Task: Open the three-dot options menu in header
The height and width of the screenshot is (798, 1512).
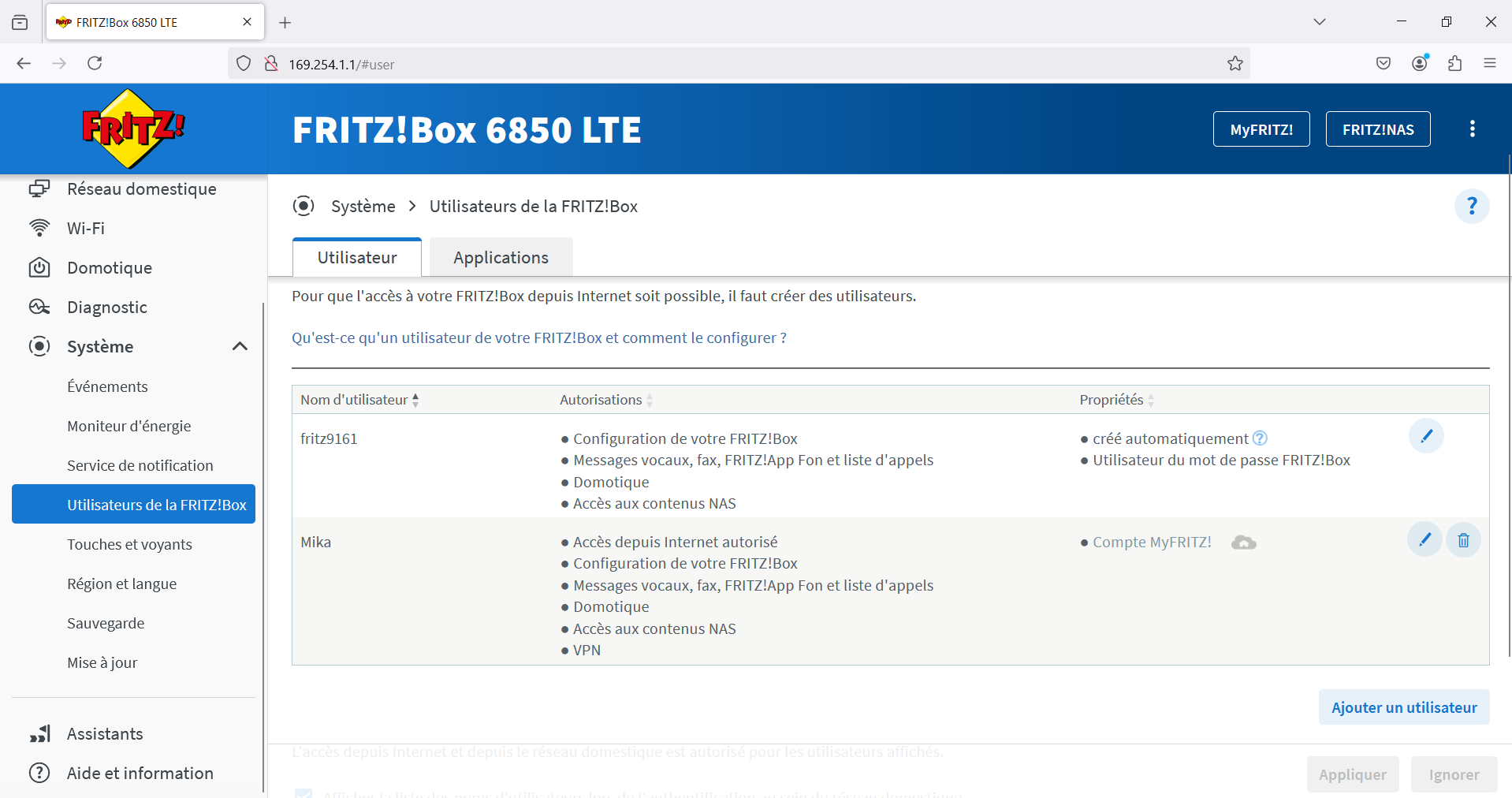Action: 1472,129
